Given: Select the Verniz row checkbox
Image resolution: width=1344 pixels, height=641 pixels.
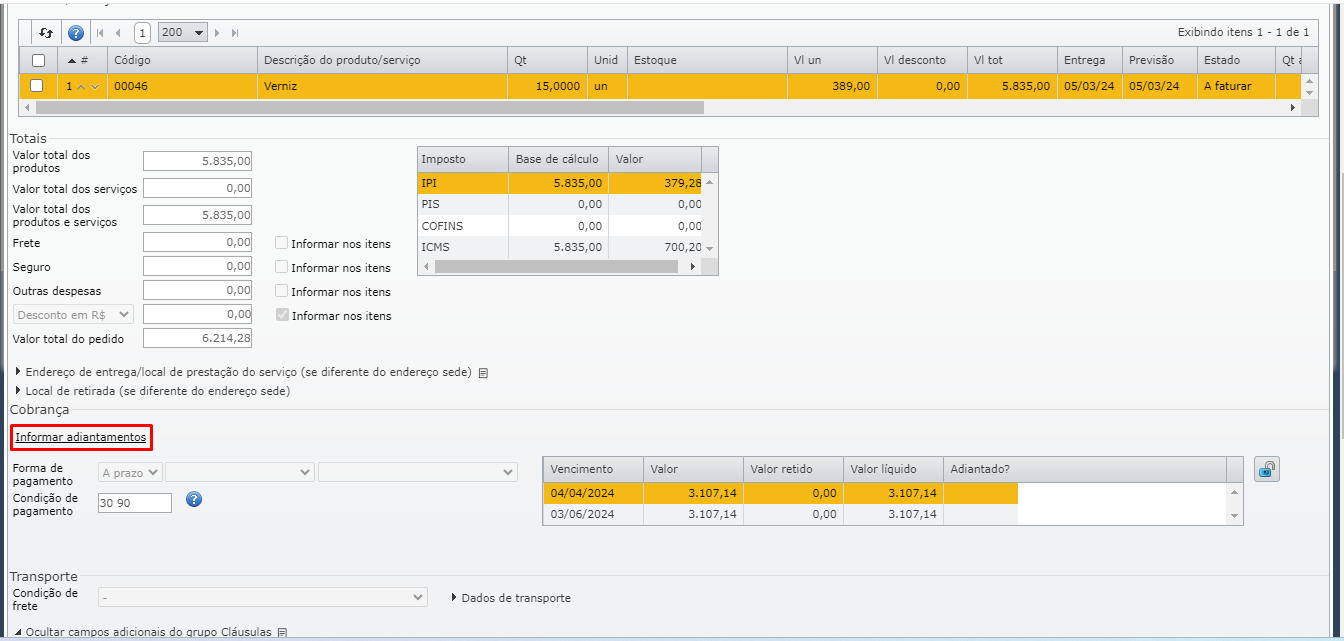Looking at the screenshot, I should (x=37, y=86).
